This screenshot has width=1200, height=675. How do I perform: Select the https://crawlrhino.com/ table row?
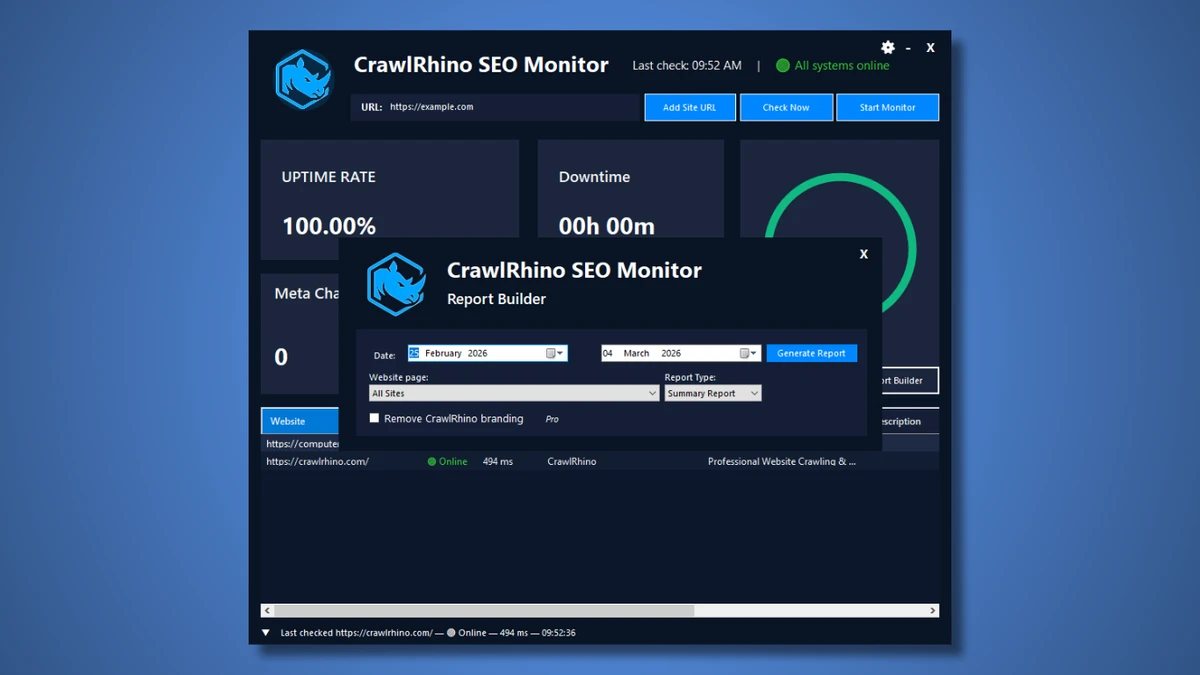[600, 462]
